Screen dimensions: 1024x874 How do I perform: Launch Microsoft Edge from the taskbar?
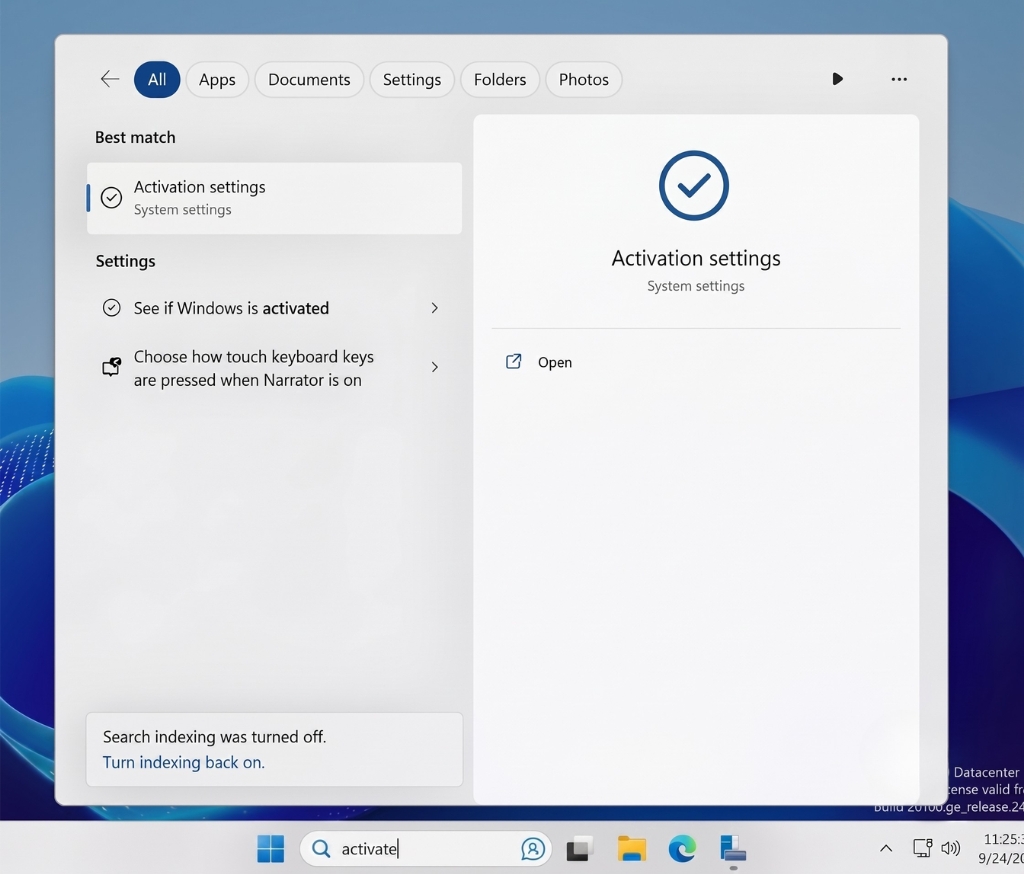point(682,849)
